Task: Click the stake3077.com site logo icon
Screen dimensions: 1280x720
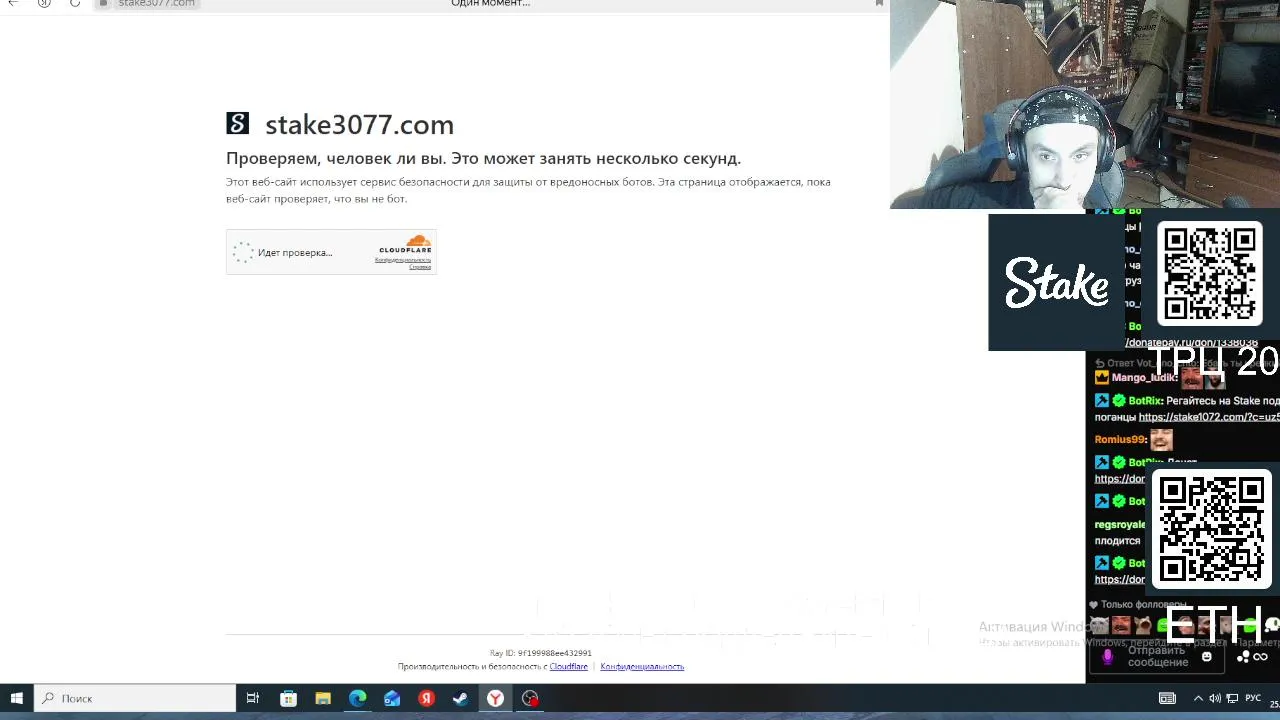Action: (237, 123)
